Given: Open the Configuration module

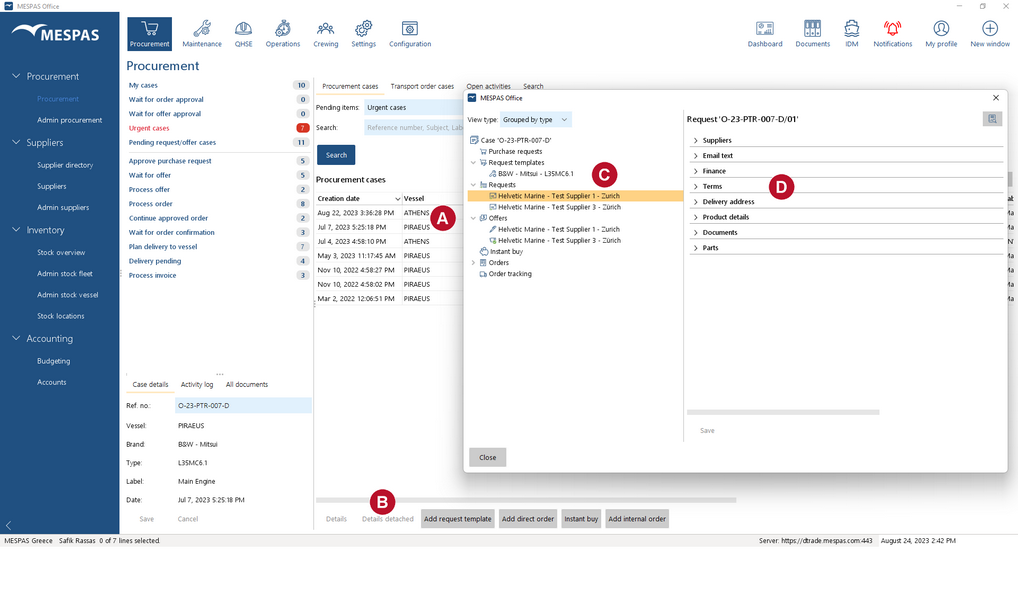Looking at the screenshot, I should pyautogui.click(x=410, y=34).
